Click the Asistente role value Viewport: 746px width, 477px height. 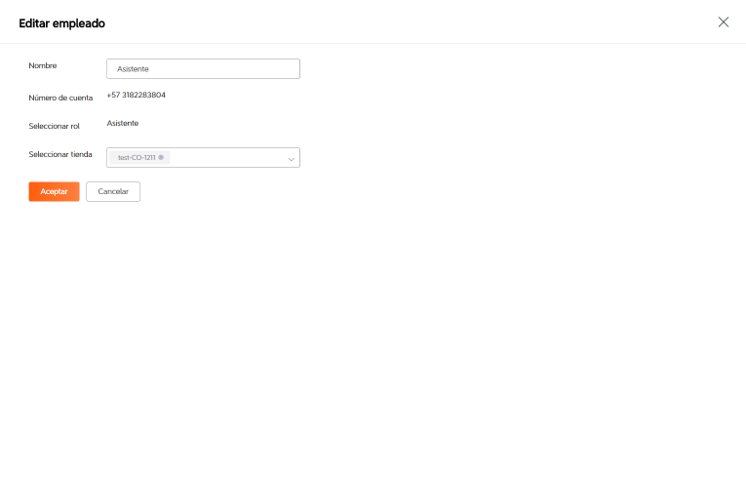coord(123,123)
